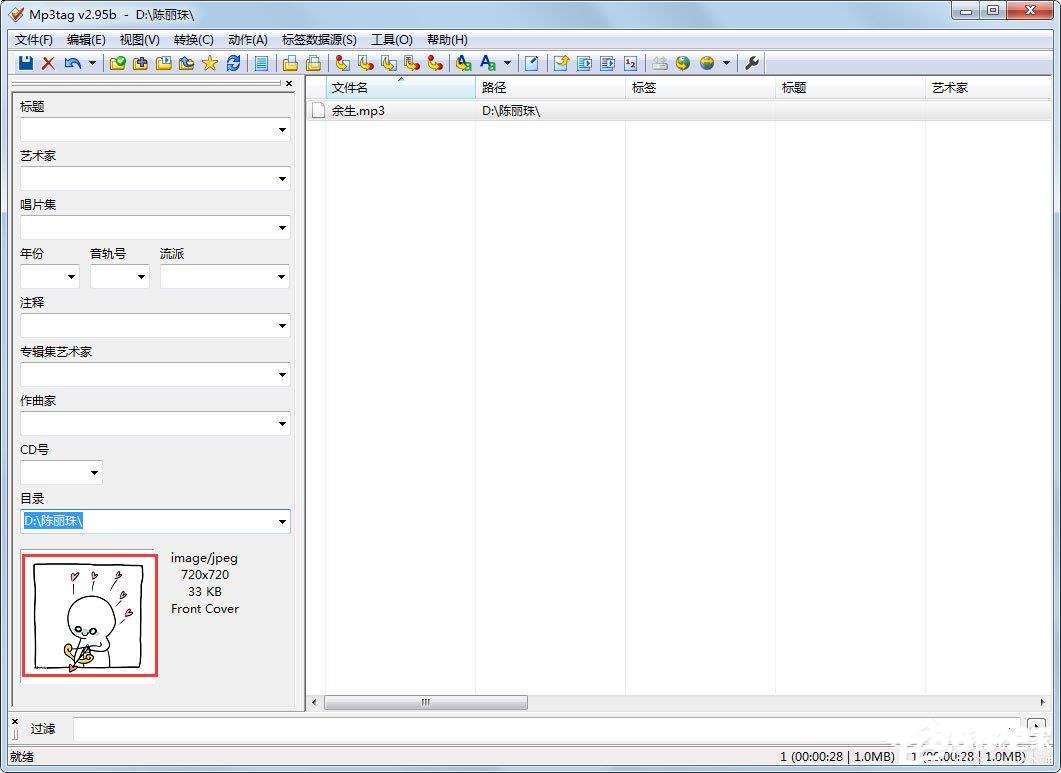Select all files with blue list icon
Image resolution: width=1061 pixels, height=773 pixels.
(261, 63)
